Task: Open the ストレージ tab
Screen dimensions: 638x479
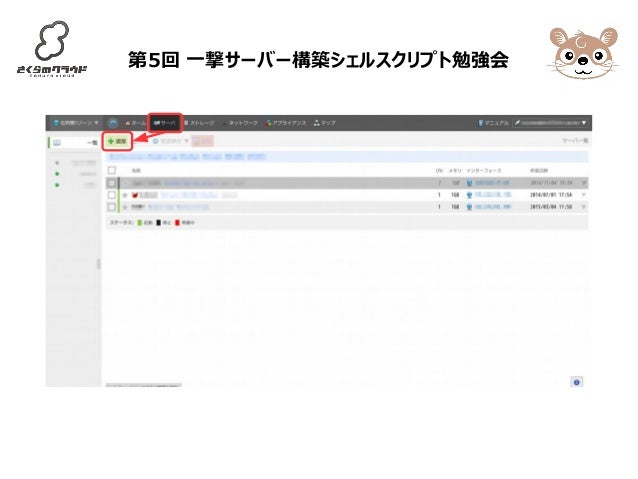Action: 199,123
